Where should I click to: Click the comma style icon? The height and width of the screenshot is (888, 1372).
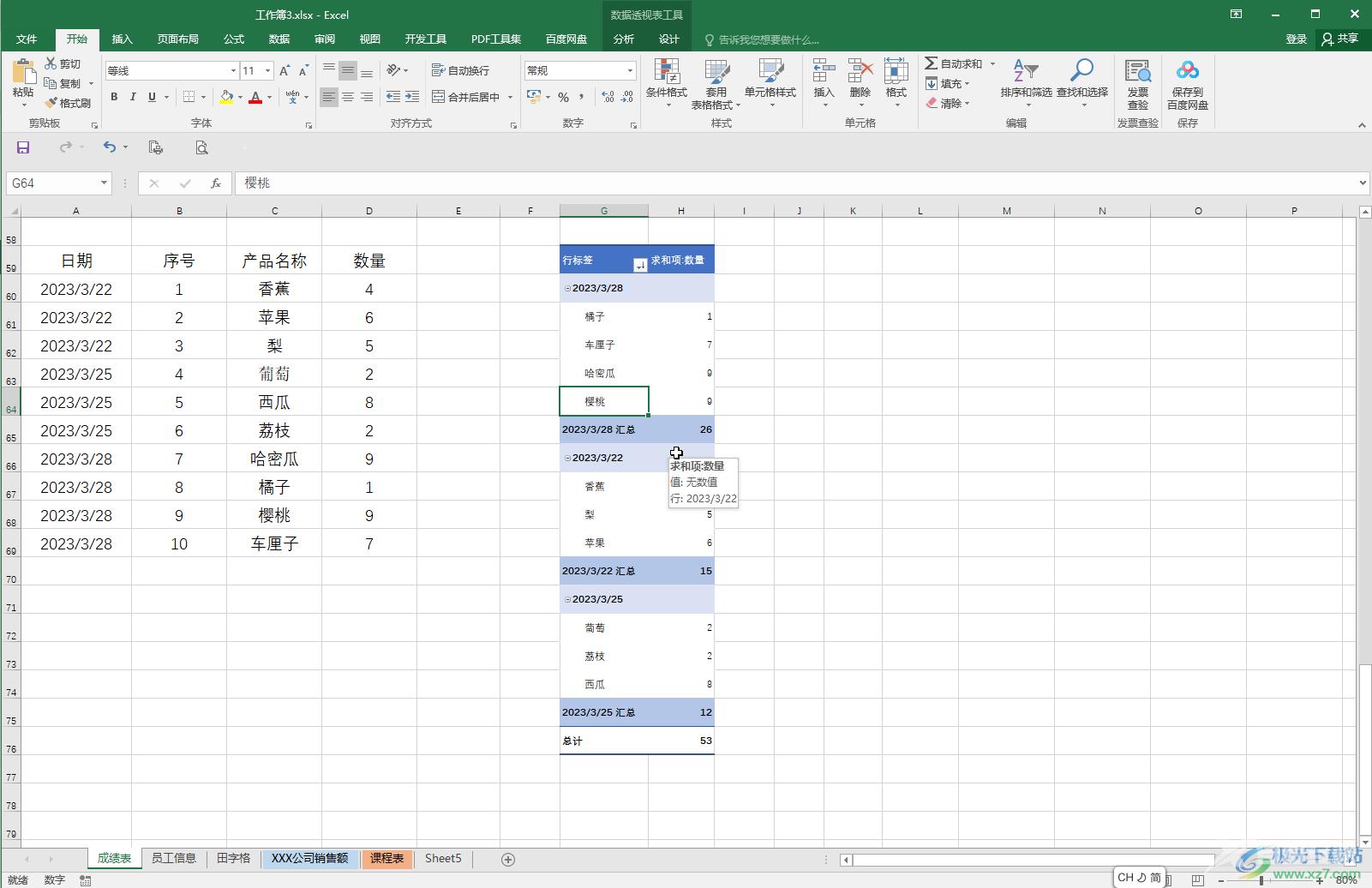click(x=581, y=97)
